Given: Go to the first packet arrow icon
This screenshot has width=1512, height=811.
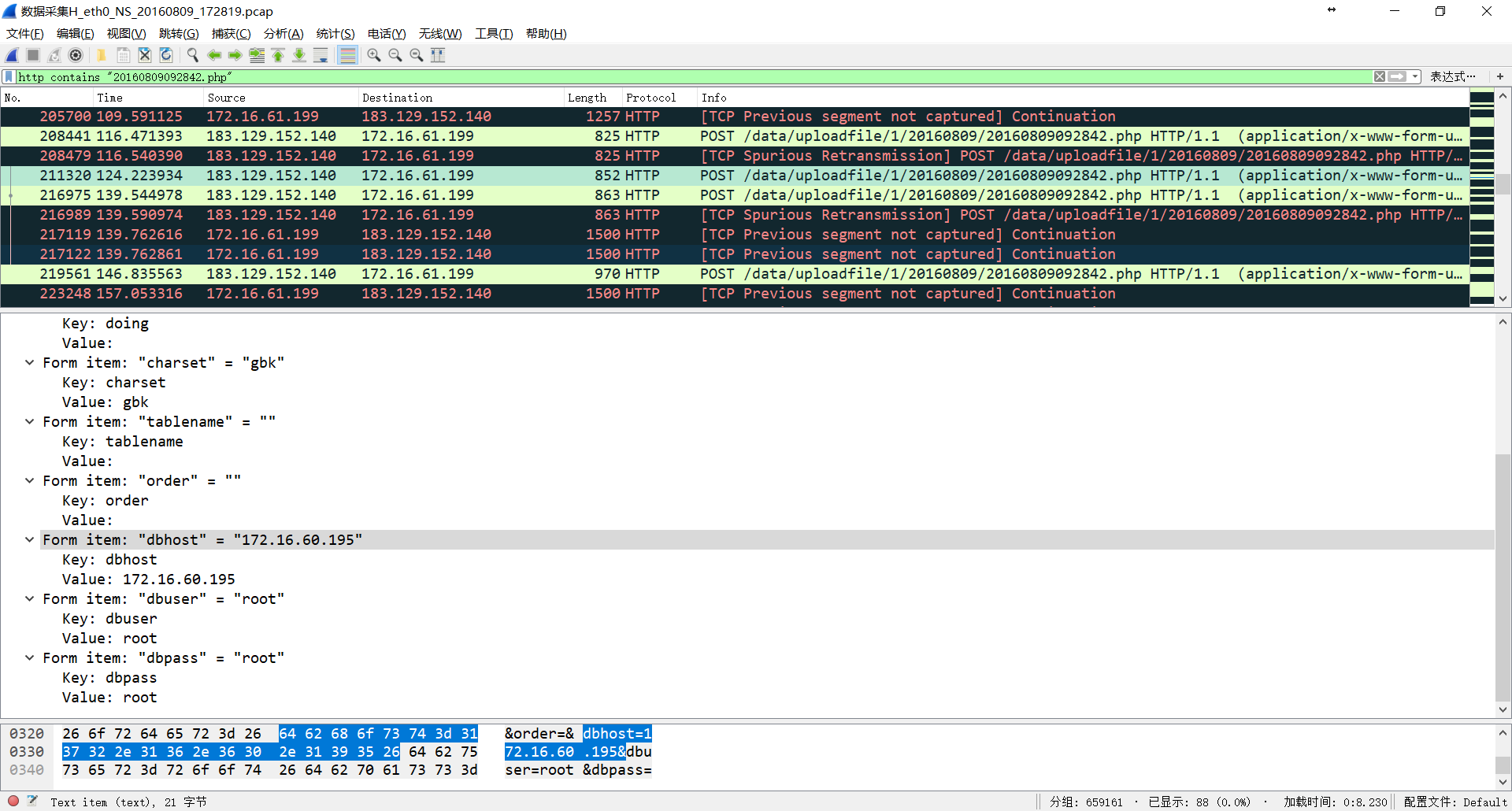Looking at the screenshot, I should coord(278,55).
